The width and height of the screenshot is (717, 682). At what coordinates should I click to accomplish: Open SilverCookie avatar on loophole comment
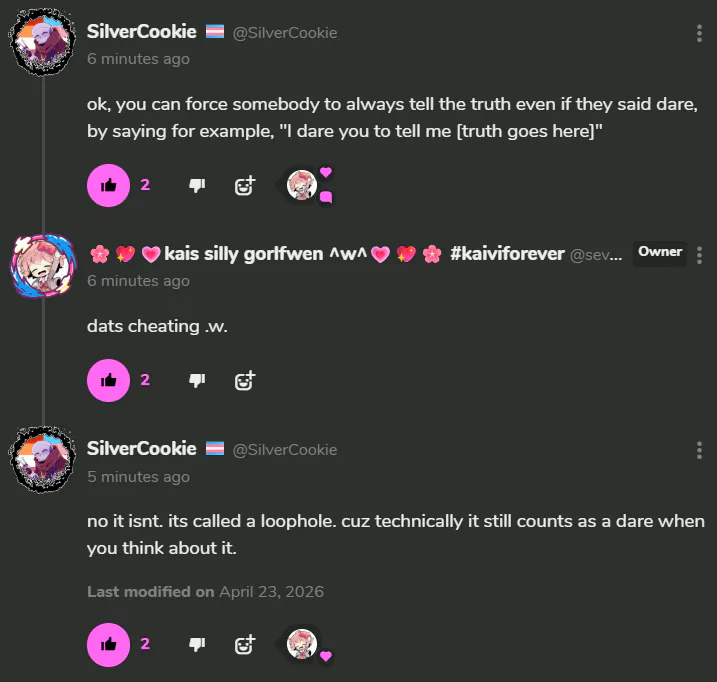point(42,461)
